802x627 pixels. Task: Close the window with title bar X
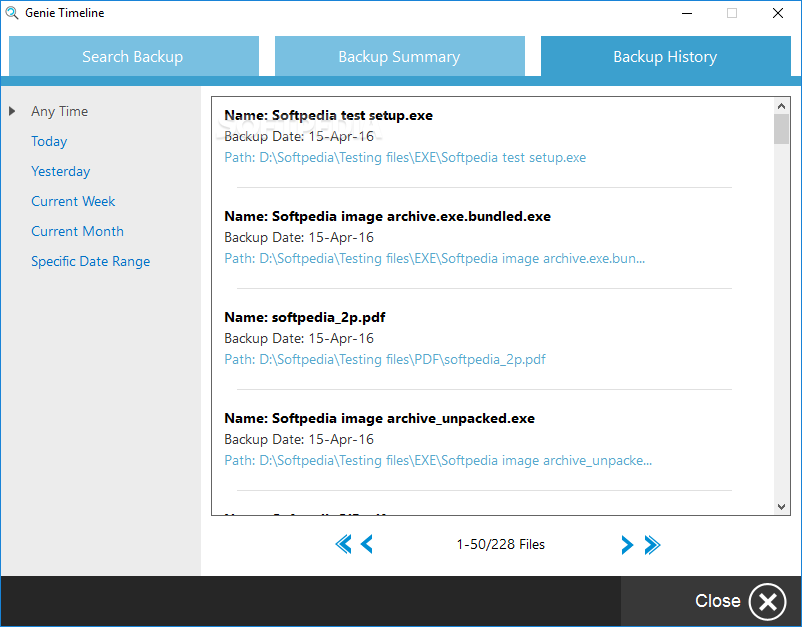pyautogui.click(x=777, y=13)
